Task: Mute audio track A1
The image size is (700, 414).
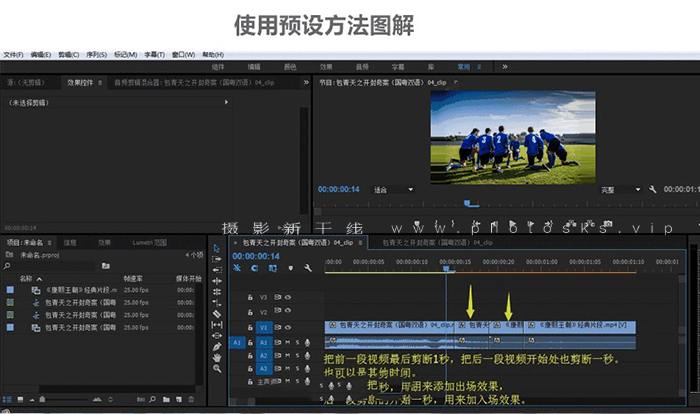Action: click(x=288, y=343)
